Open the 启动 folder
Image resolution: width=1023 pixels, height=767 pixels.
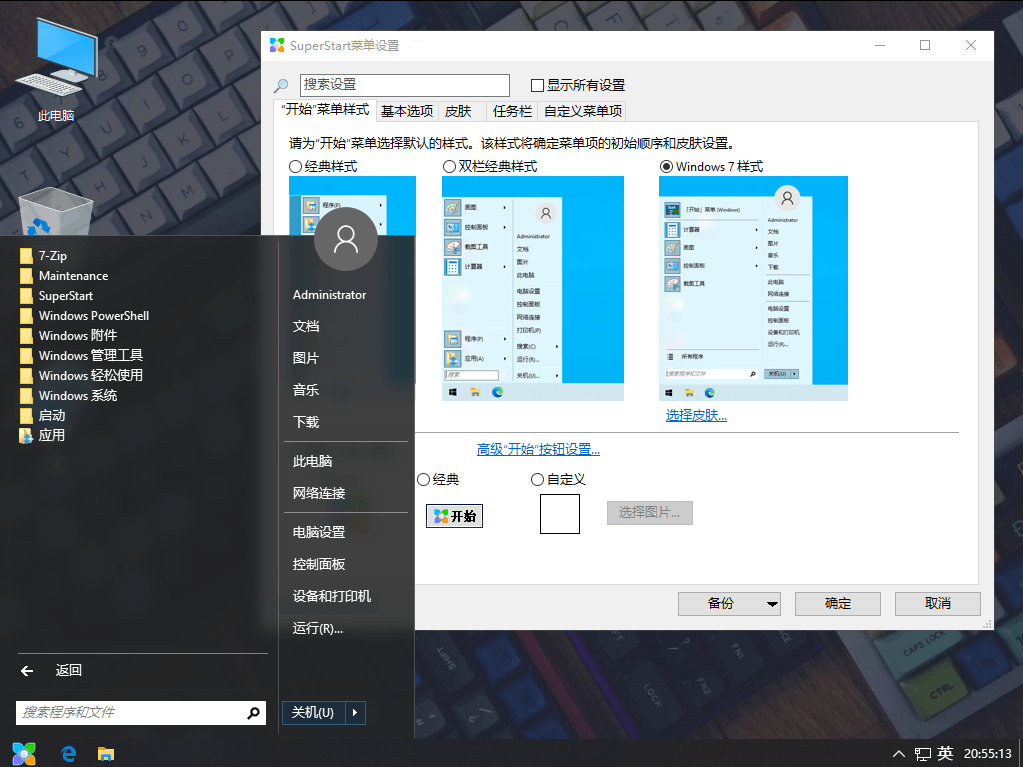(42, 415)
